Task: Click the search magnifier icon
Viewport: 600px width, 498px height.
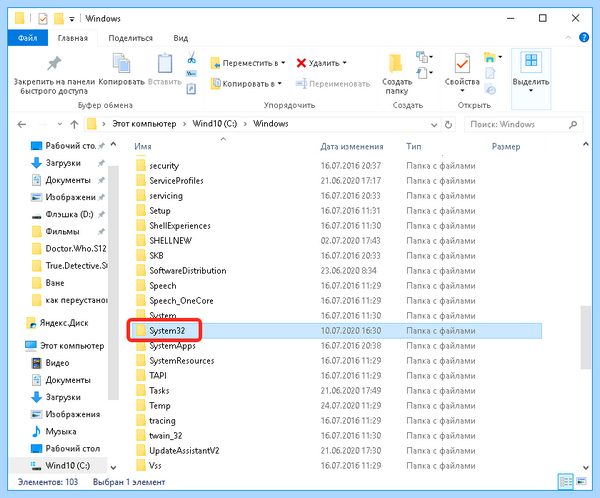Action: coord(573,124)
